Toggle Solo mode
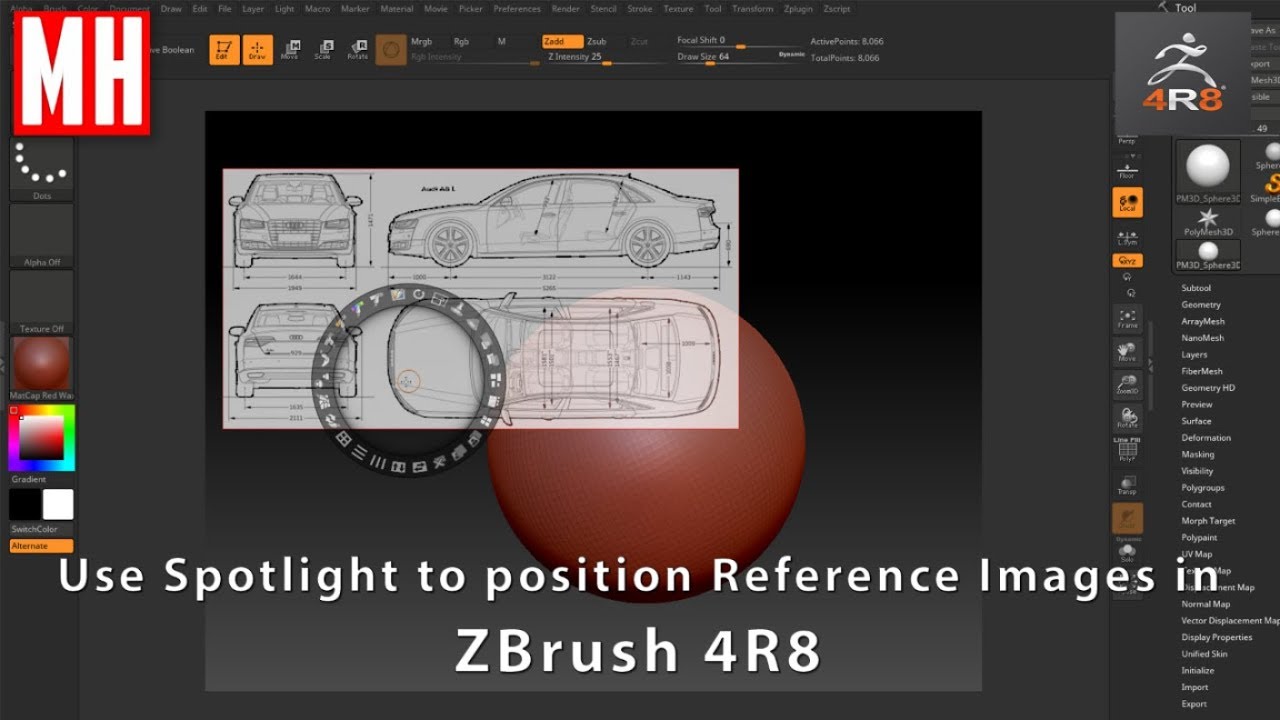This screenshot has height=720, width=1280. (1128, 552)
